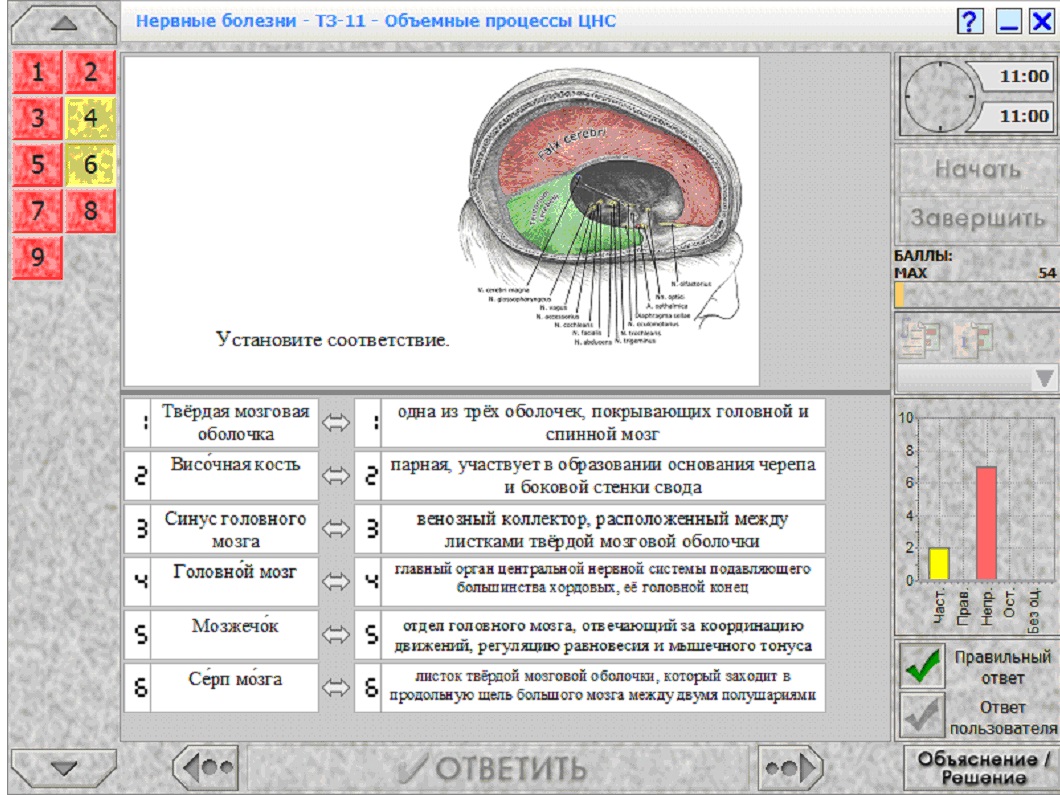
Task: Click the second document icon in right panel
Action: pos(972,337)
